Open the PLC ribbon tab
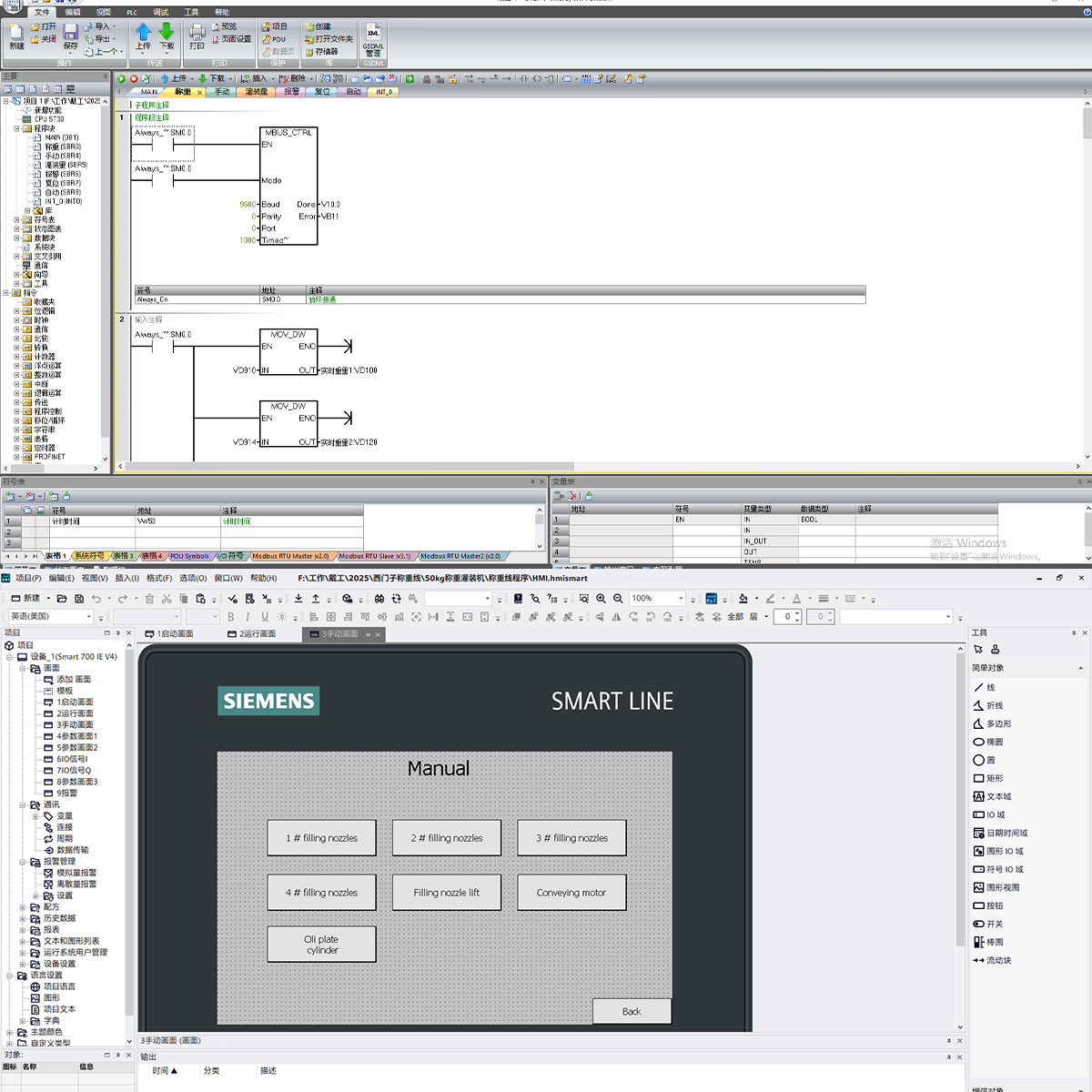Screen dimensions: 1092x1092 (132, 13)
